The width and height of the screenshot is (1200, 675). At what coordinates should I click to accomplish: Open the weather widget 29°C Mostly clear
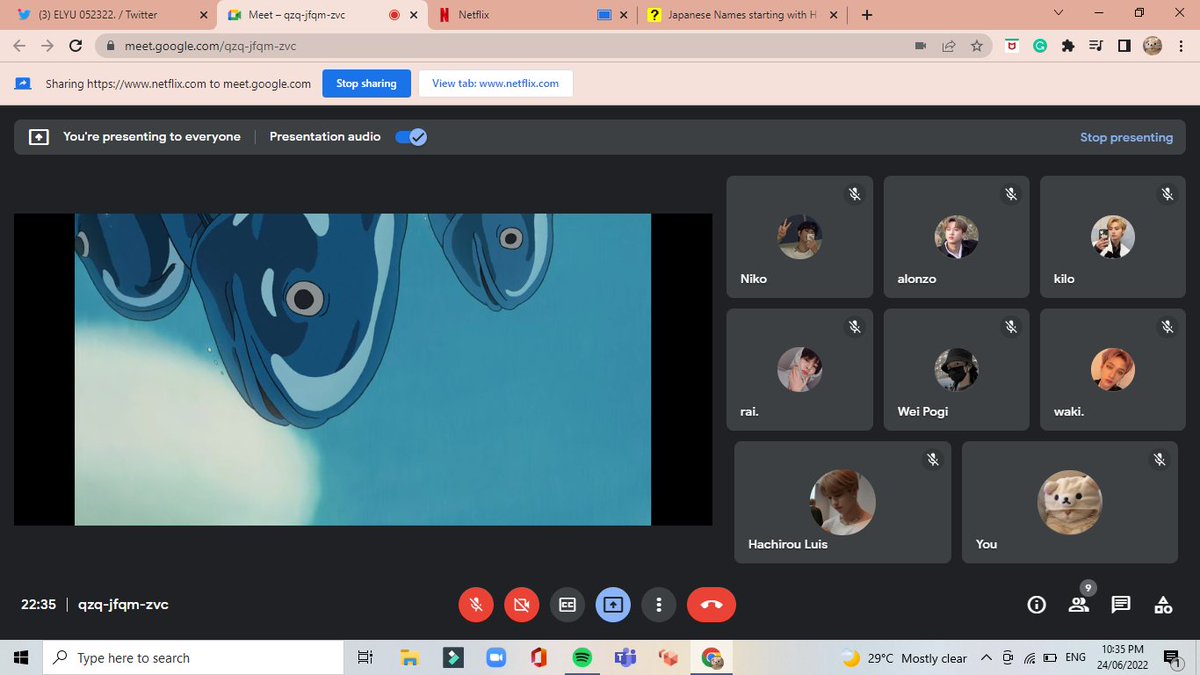click(x=904, y=658)
